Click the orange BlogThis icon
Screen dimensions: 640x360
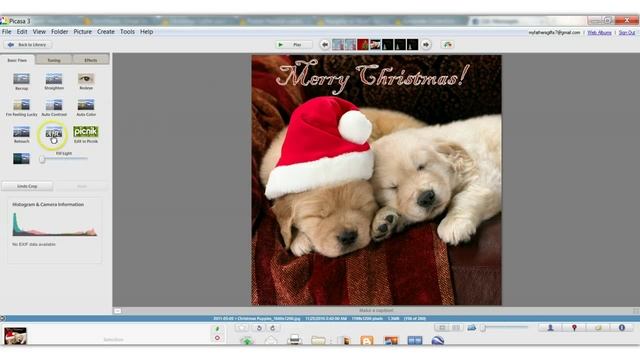367,340
